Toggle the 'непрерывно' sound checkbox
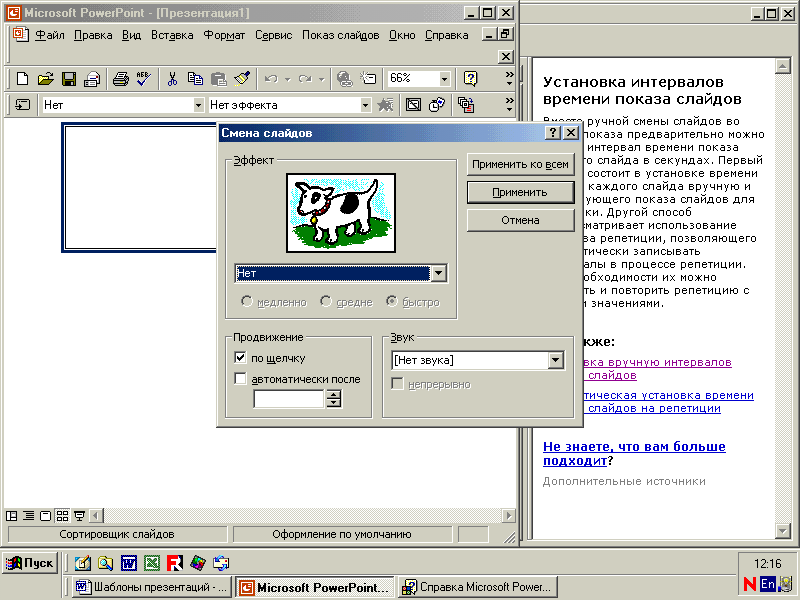Viewport: 800px width, 600px height. click(x=397, y=384)
